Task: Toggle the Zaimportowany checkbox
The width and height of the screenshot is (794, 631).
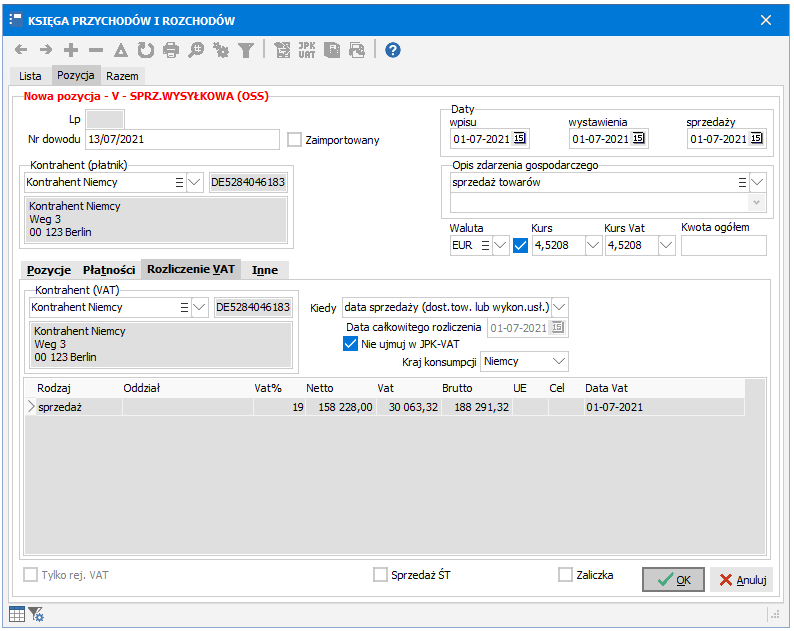Action: 294,140
